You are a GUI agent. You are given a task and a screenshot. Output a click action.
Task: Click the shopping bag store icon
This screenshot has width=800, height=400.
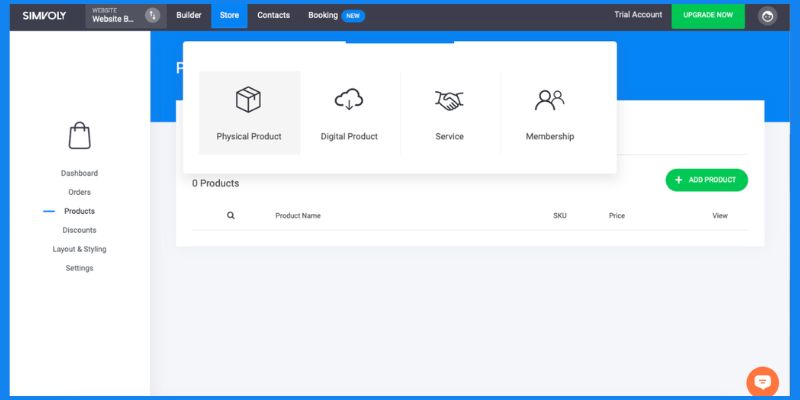coord(79,135)
